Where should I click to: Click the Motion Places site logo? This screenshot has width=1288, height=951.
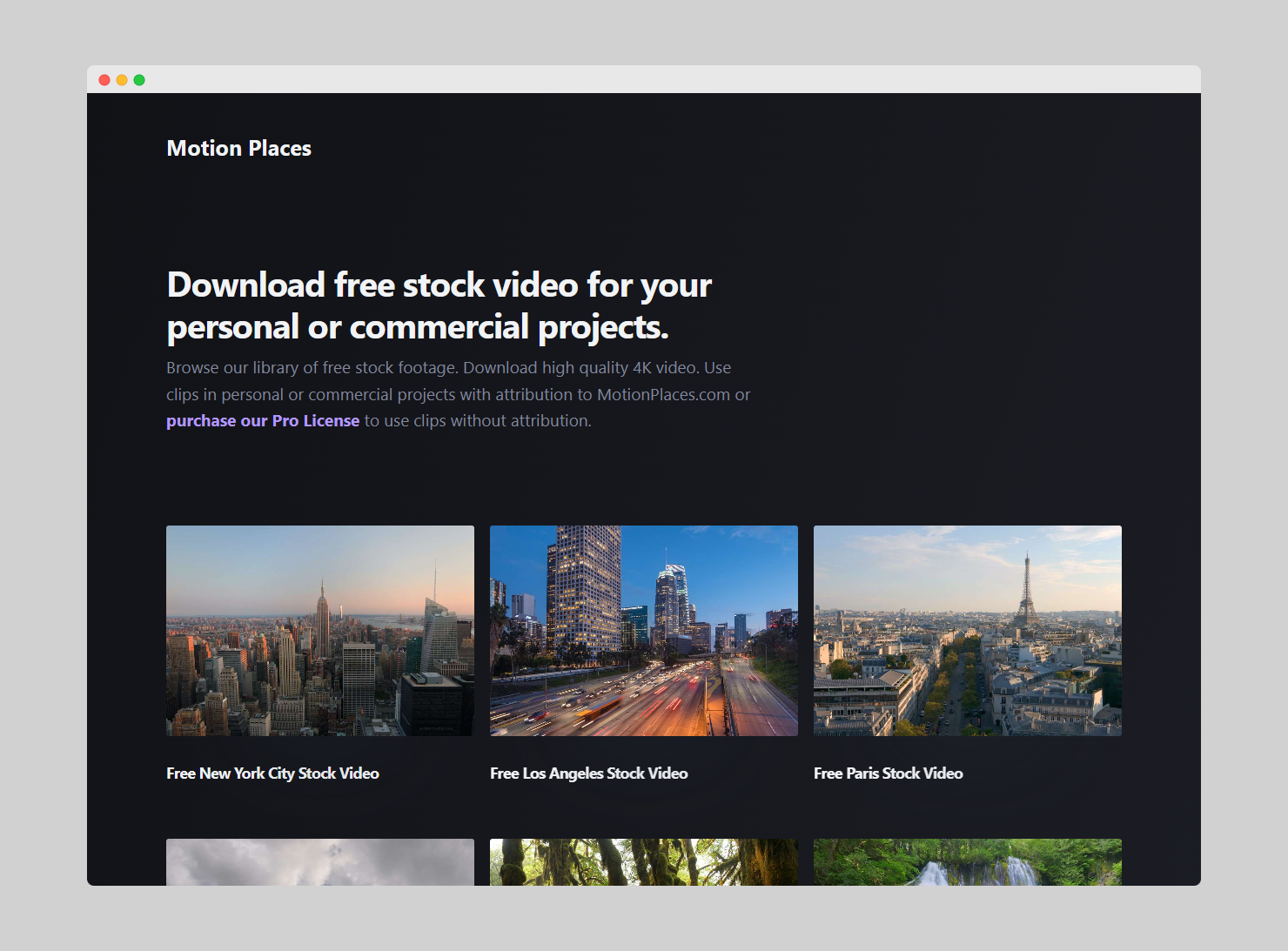[238, 149]
